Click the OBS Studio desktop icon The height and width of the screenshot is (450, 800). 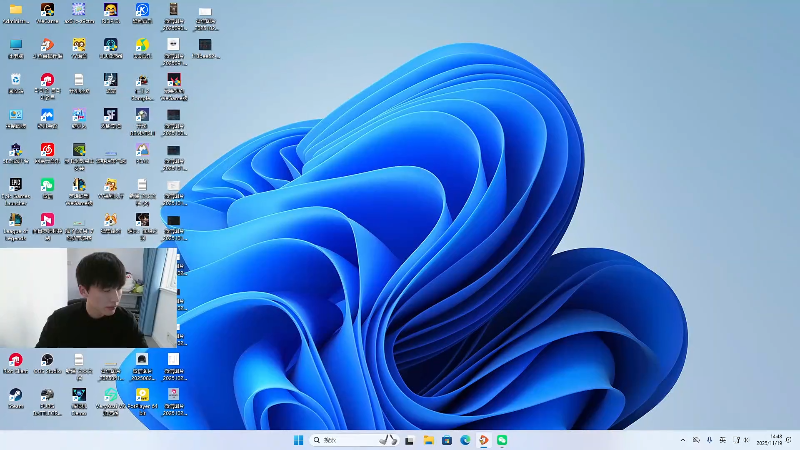(x=47, y=360)
